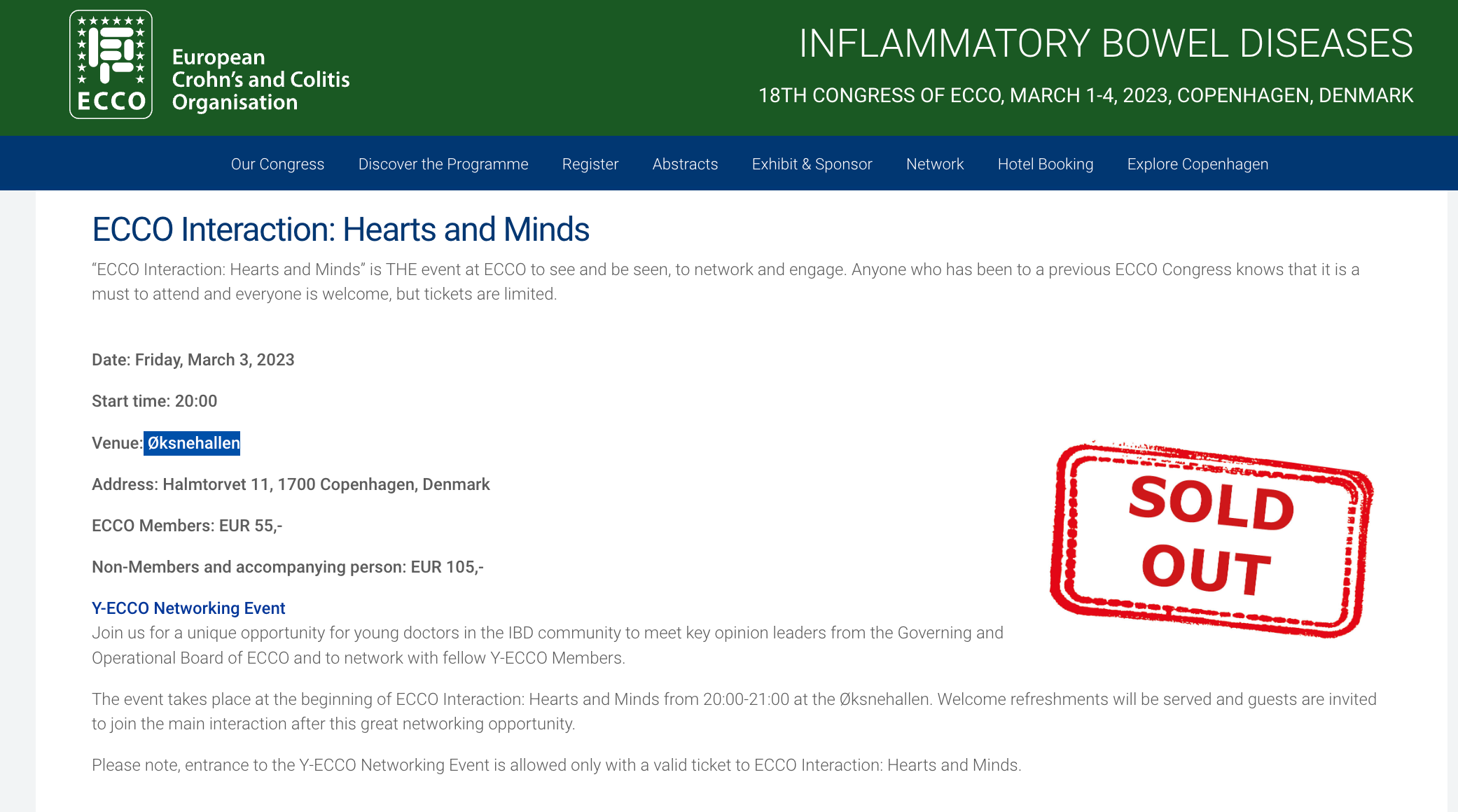Go to the Register menu item

coord(590,164)
